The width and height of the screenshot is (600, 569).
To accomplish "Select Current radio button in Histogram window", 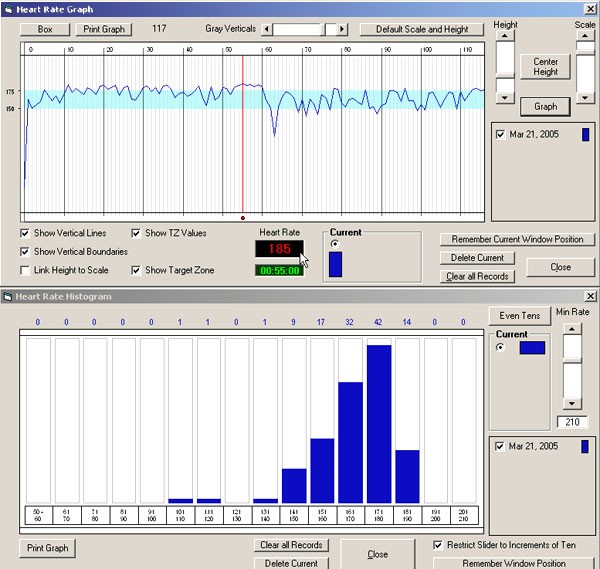I will pos(500,347).
